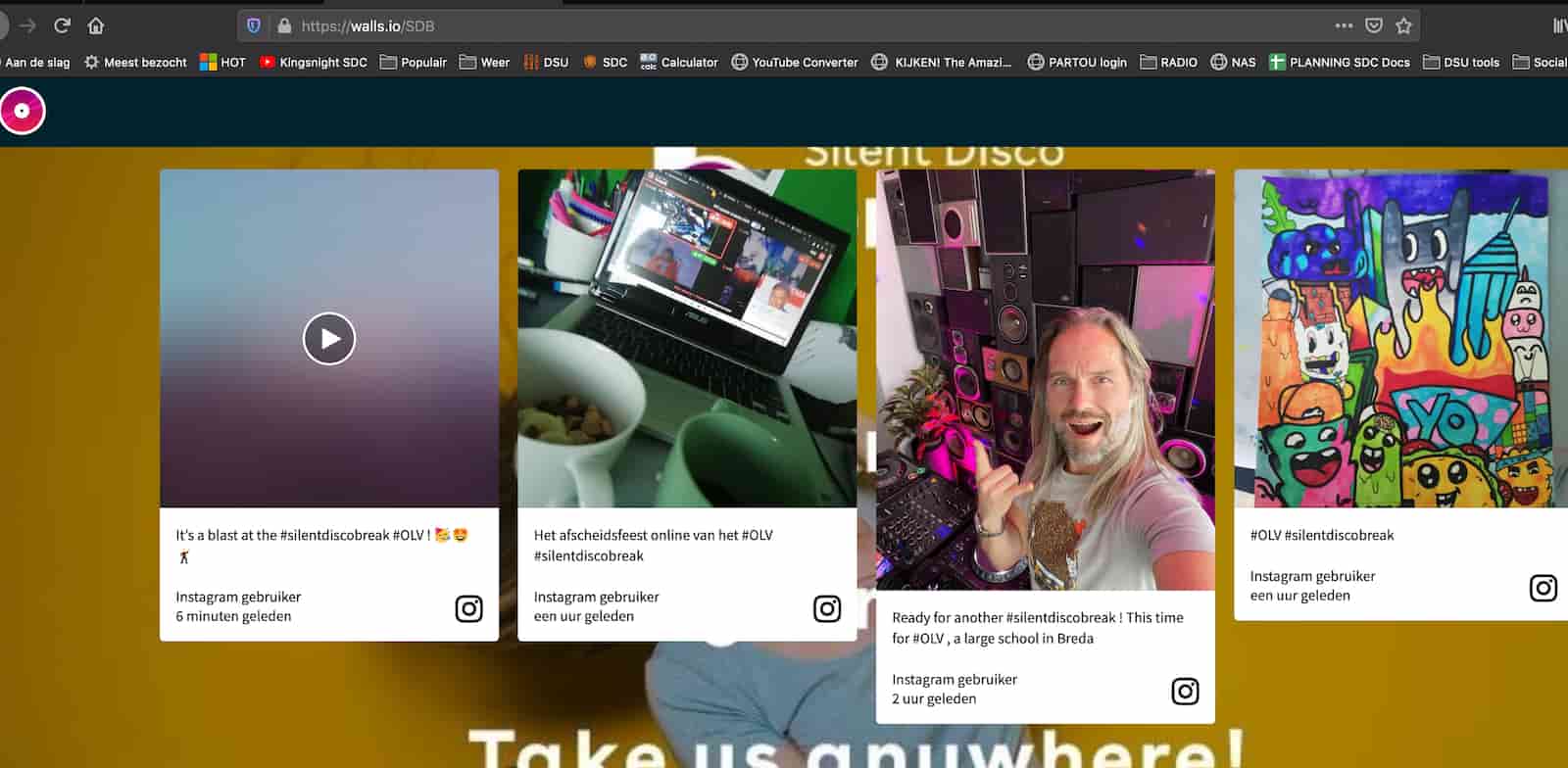
Task: Click "Instagram gebruiker" on the afscheidsfeest post
Action: [x=596, y=597]
